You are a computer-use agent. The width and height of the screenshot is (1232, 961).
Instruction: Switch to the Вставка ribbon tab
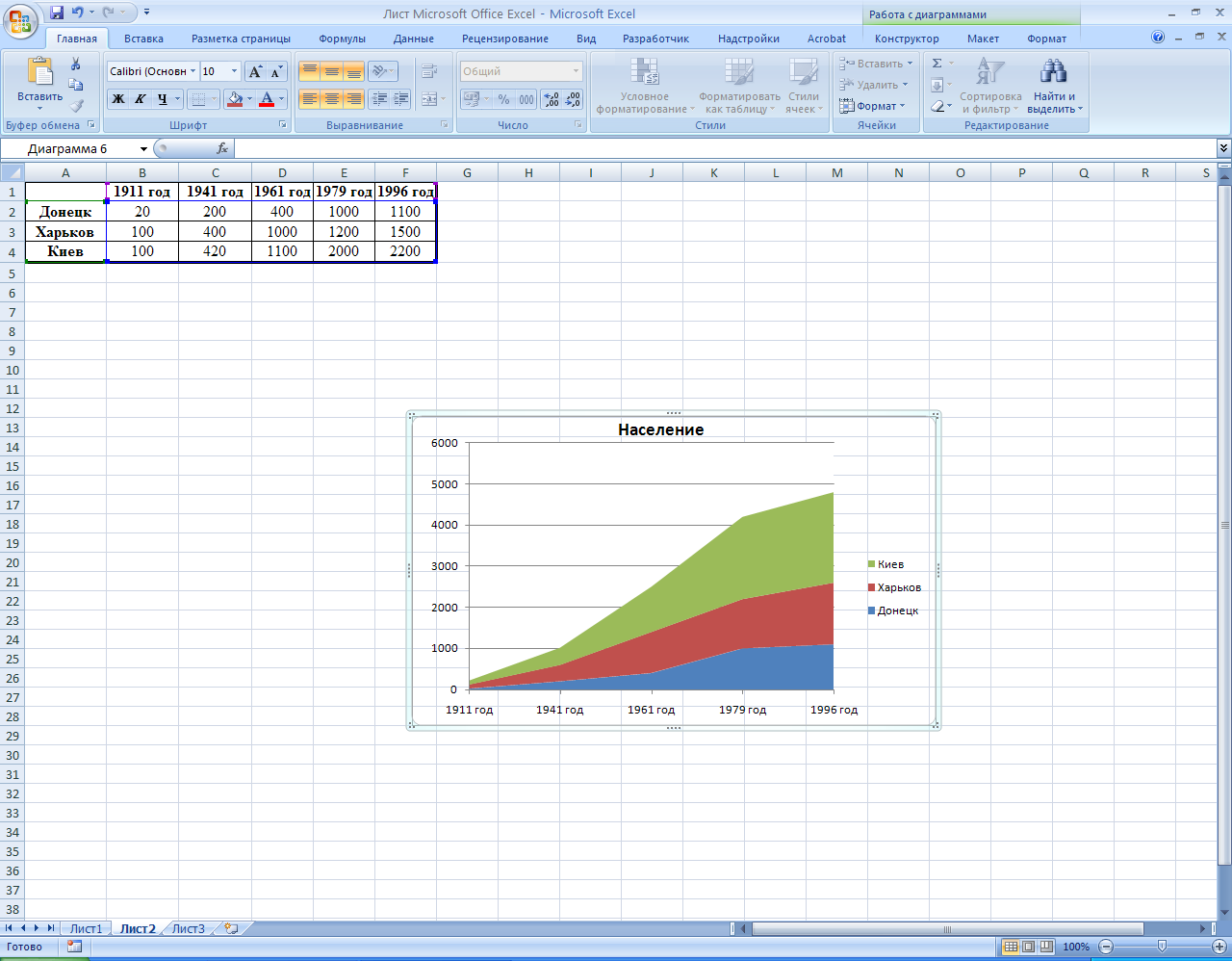[x=143, y=39]
